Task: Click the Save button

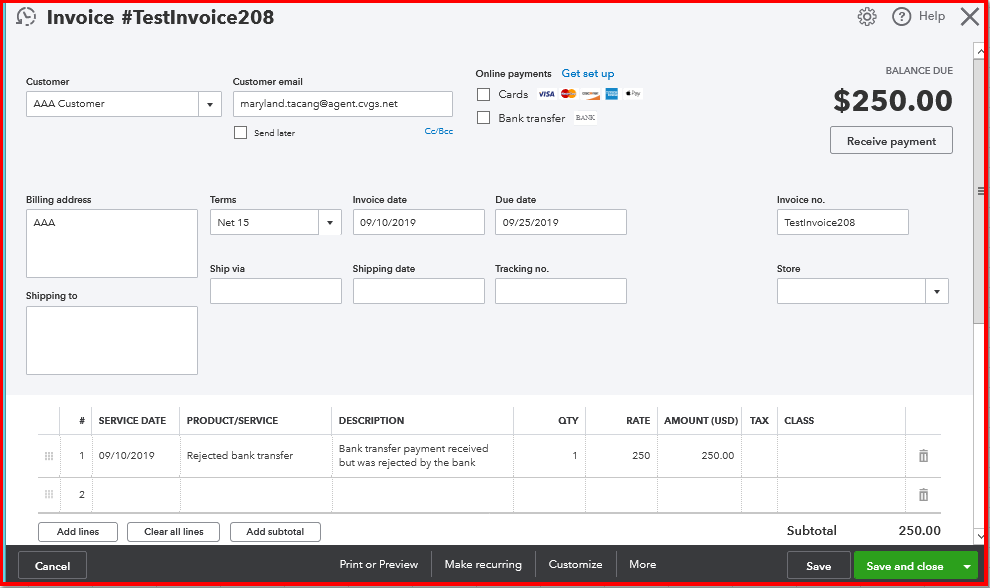Action: [818, 566]
